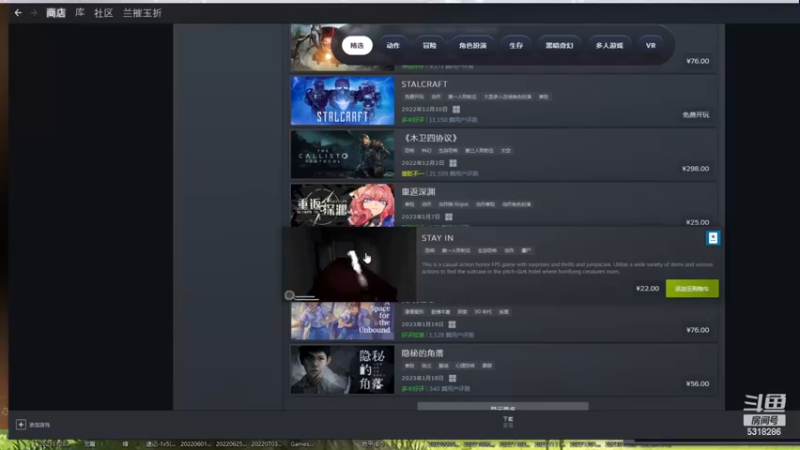
Task: Open the 重返深渊 game thumbnail
Action: pos(342,205)
